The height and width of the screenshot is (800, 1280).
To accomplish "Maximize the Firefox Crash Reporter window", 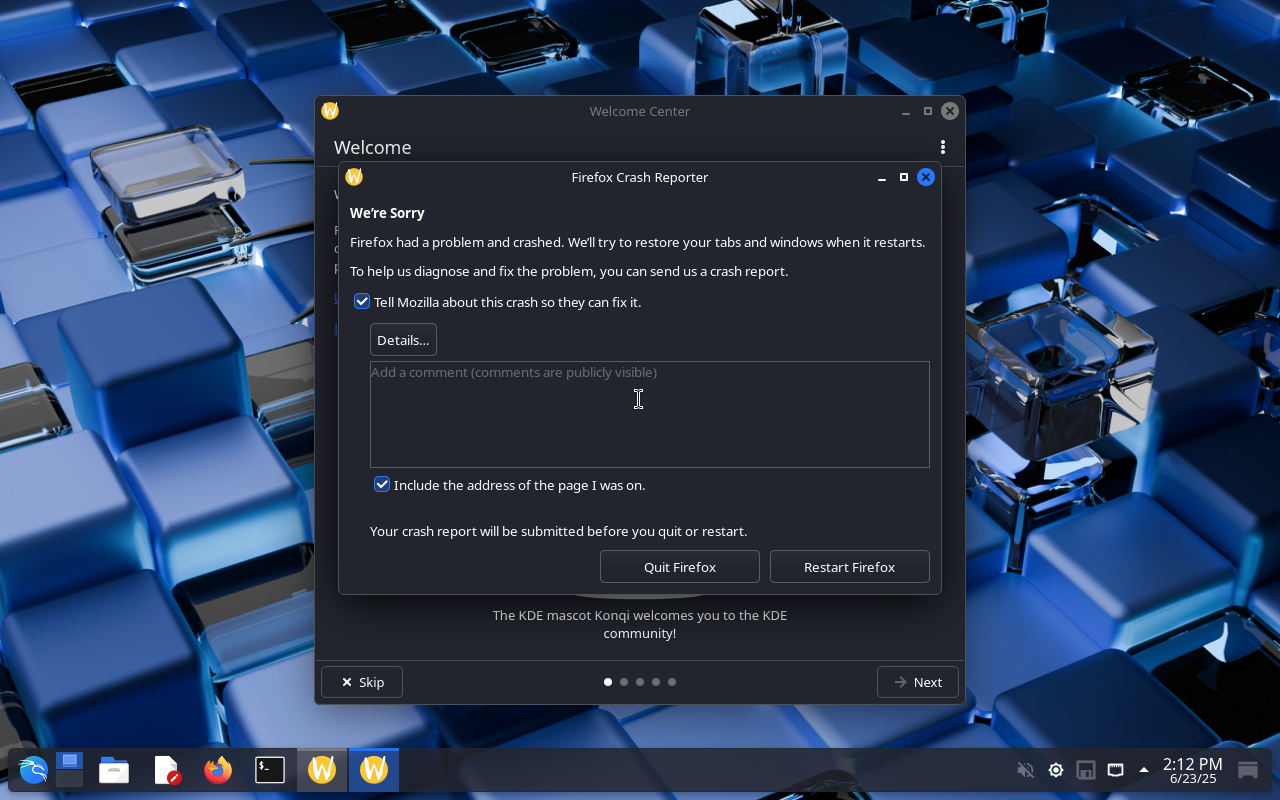I will click(904, 177).
